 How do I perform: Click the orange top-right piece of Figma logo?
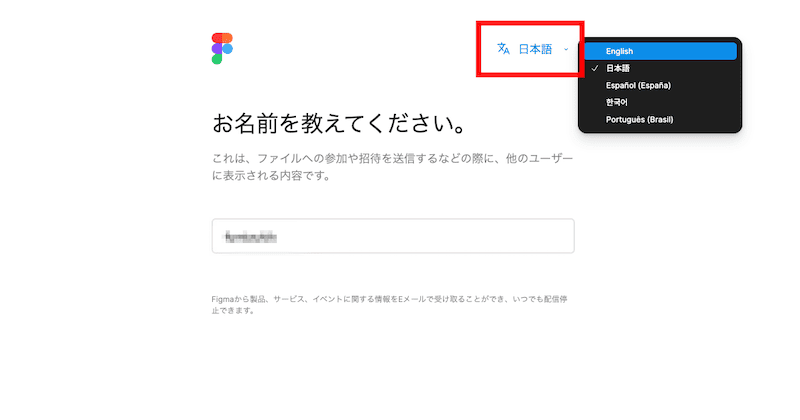228,38
